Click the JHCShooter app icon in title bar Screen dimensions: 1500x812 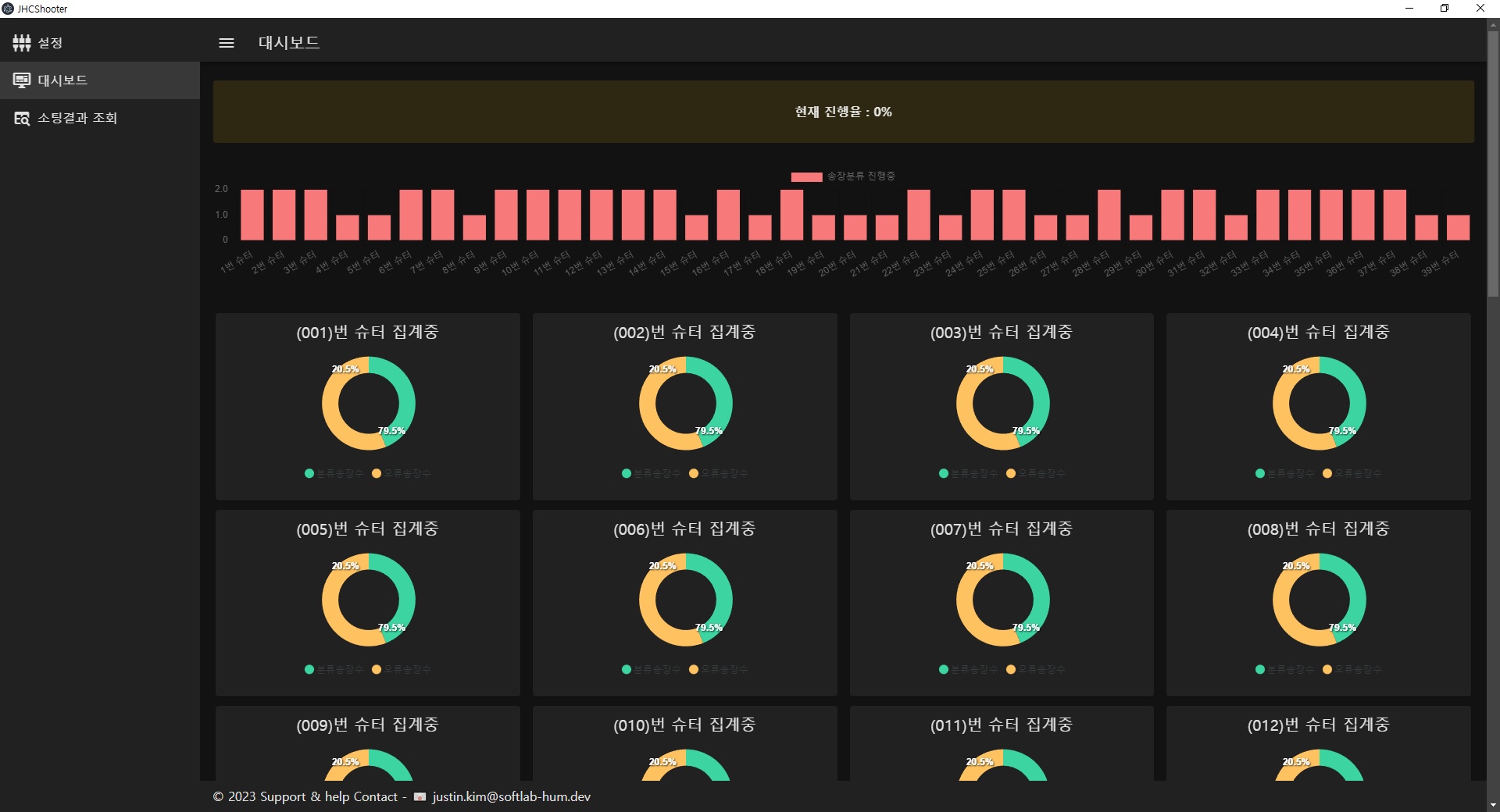[8, 9]
